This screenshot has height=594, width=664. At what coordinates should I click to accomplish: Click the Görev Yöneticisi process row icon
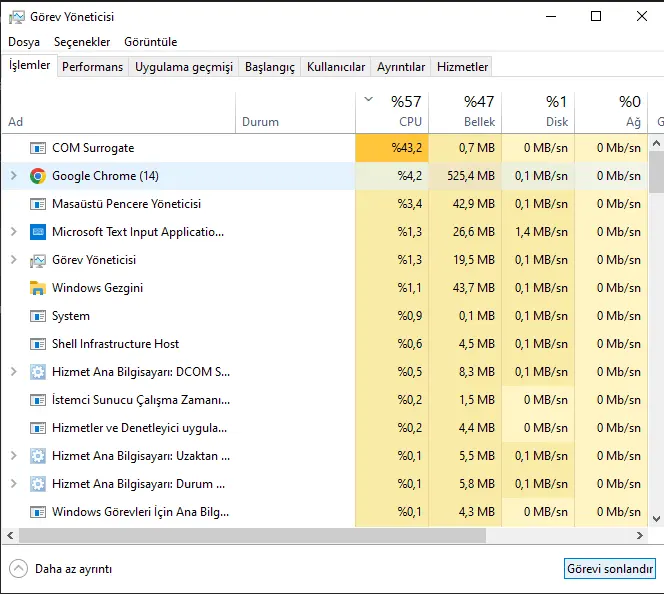point(38,260)
